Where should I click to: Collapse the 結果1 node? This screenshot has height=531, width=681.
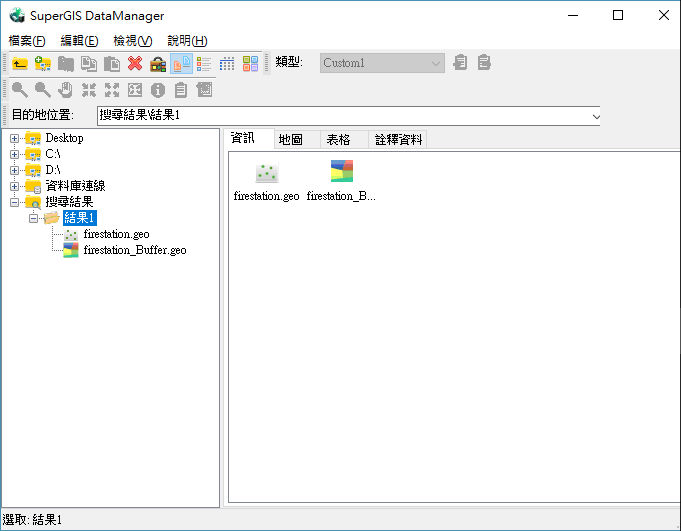tap(33, 218)
